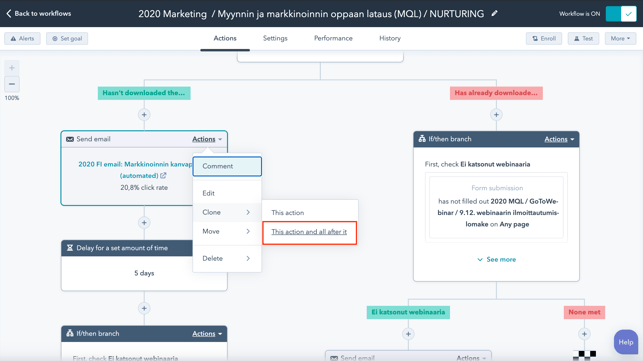Viewport: 643px width, 361px height.
Task: Select This action and all after it
Action: [x=309, y=232]
